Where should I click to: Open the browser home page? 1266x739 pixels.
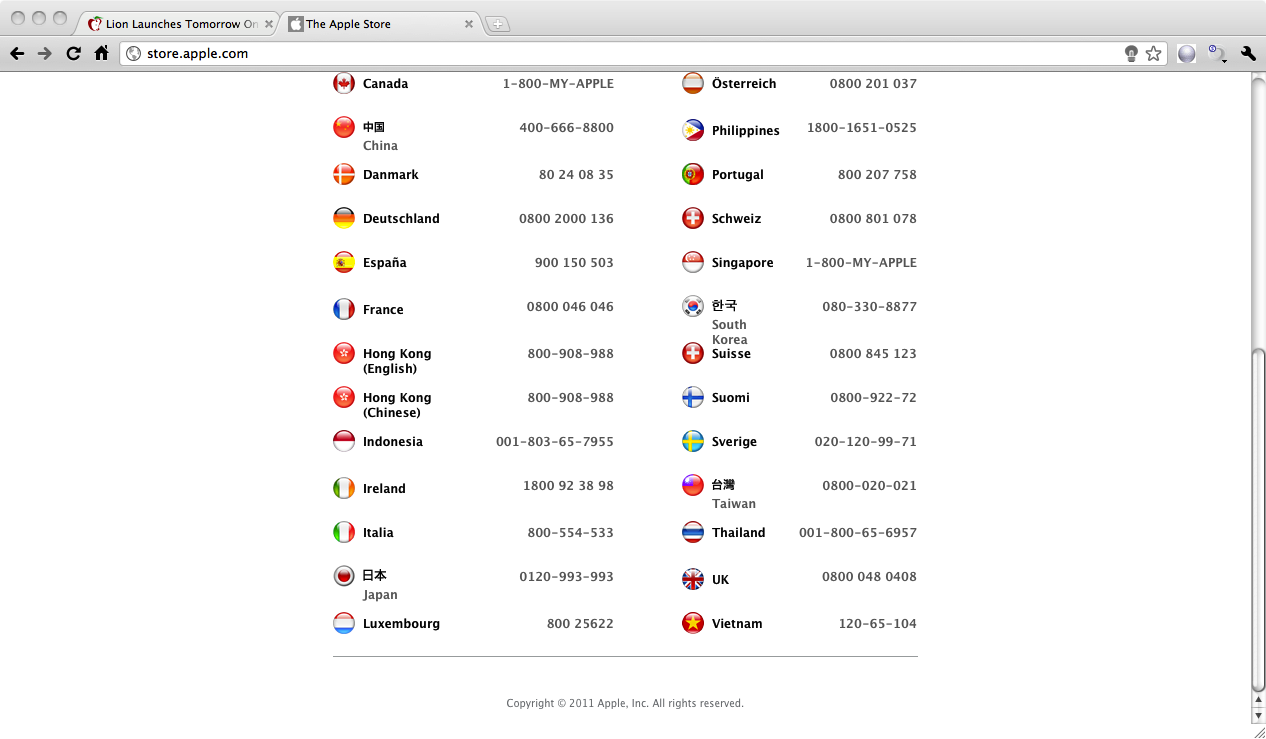[x=101, y=53]
